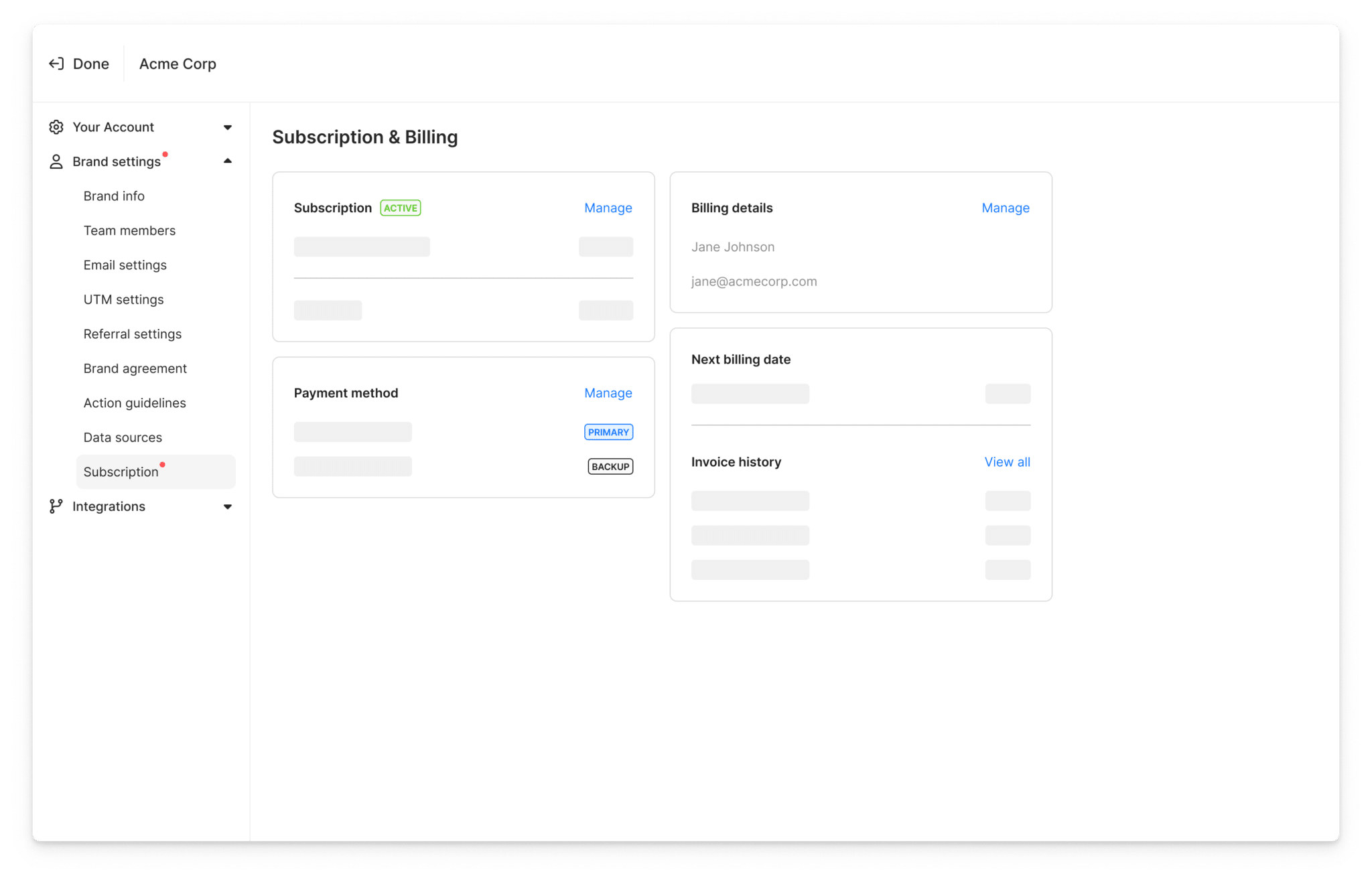Expand the Your Account dropdown arrow
This screenshot has width=1372, height=882.
[228, 127]
